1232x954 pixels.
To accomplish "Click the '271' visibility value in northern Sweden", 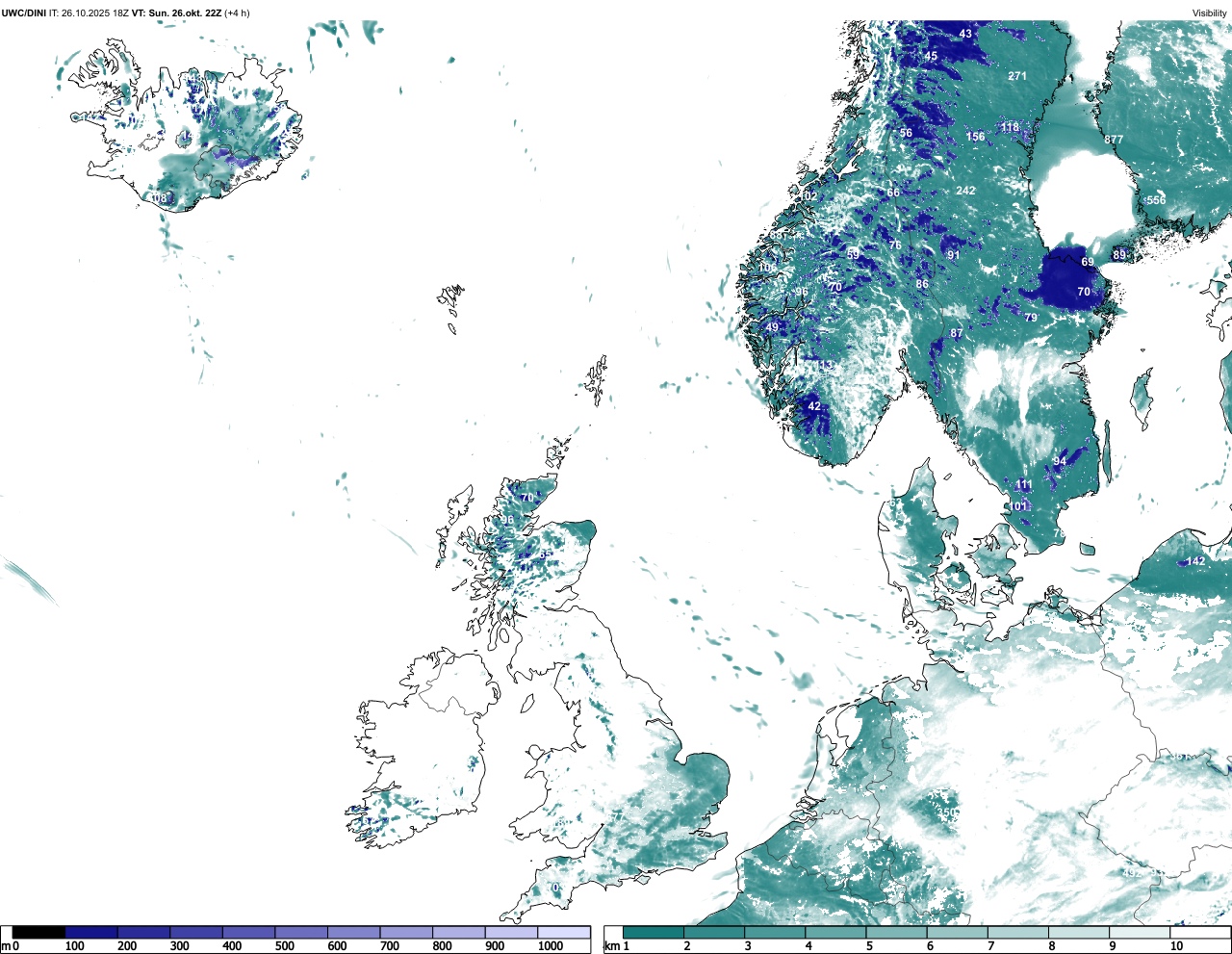I will [1017, 76].
